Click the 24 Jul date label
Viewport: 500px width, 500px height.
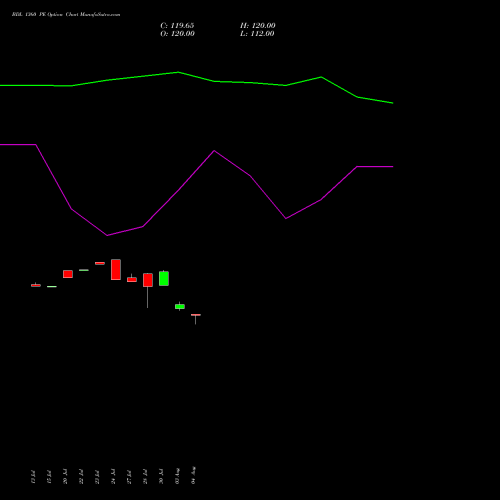[x=113, y=477]
